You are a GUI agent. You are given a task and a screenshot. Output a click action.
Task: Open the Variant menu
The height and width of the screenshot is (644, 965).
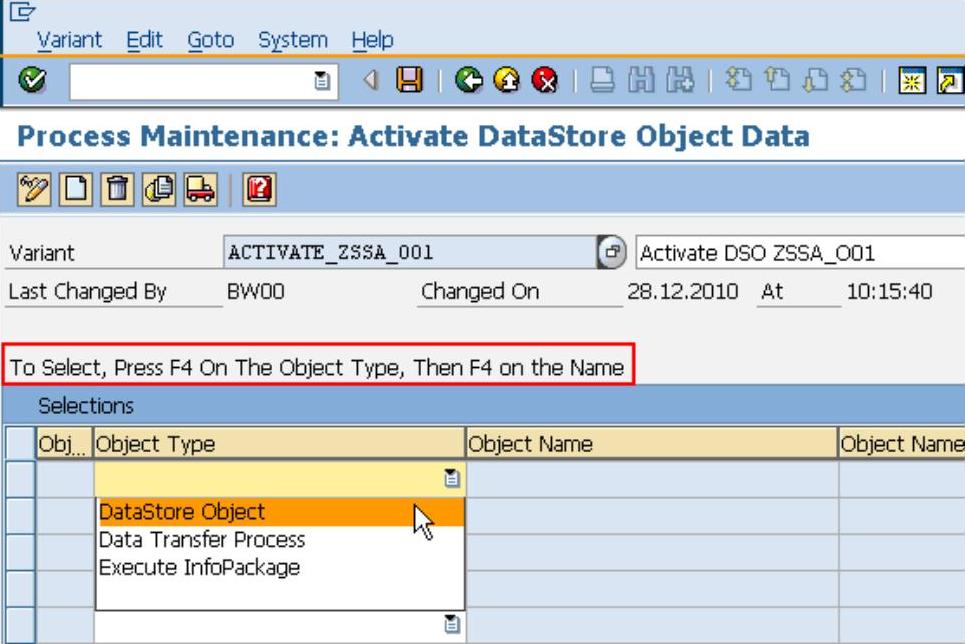[69, 40]
